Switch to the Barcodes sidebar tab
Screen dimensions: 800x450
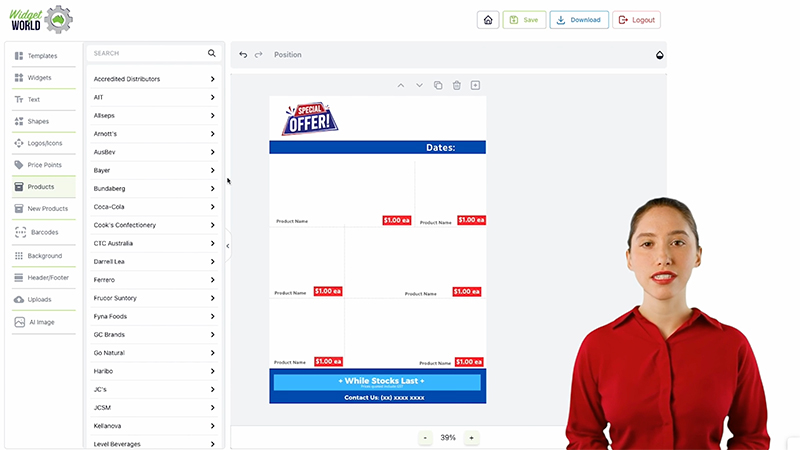[x=44, y=232]
